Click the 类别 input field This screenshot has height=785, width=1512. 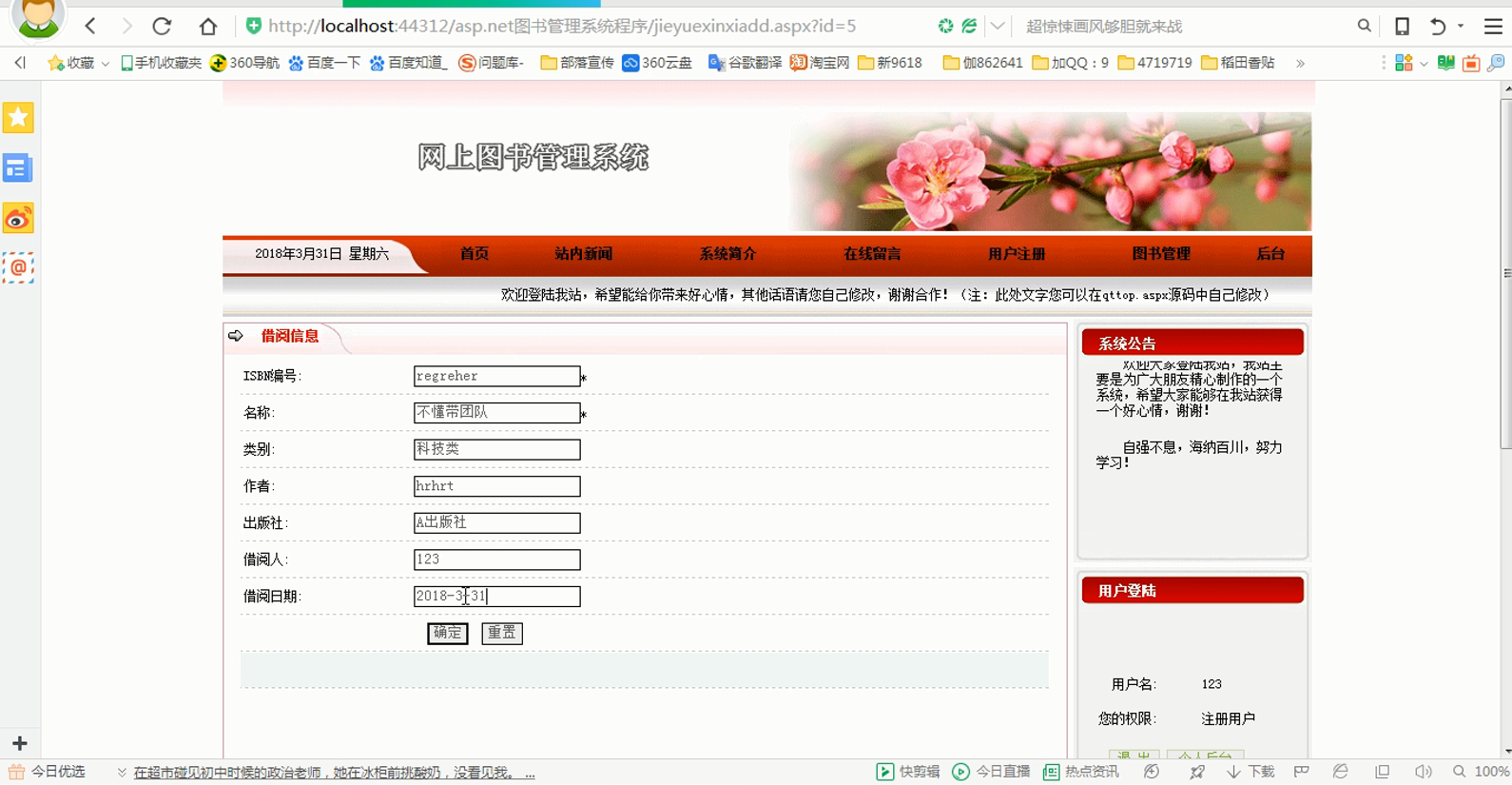tap(496, 449)
